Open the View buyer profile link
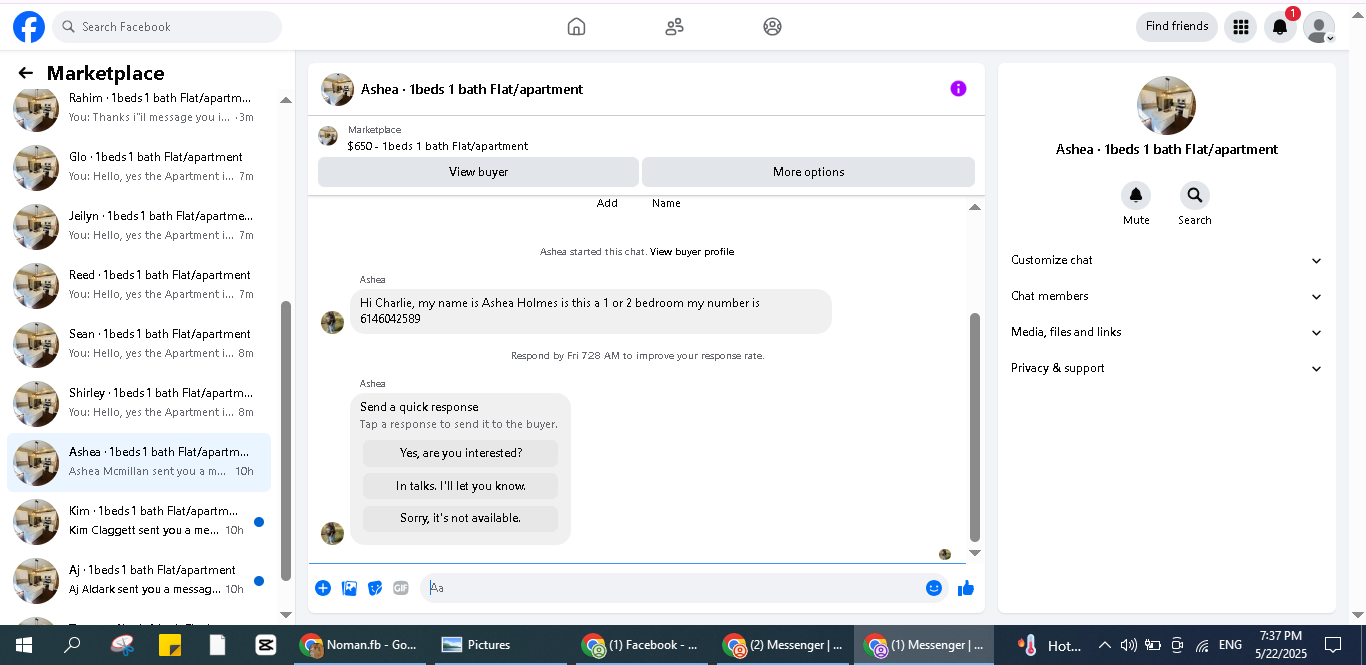 coord(692,252)
